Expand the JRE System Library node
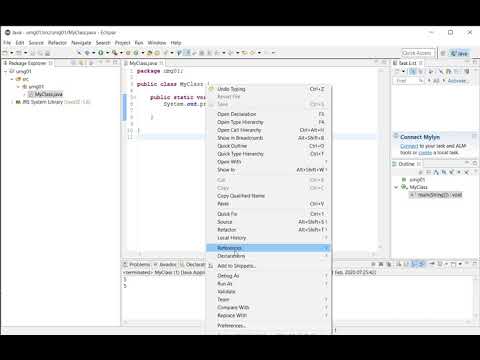480x360 pixels. pyautogui.click(x=12, y=102)
